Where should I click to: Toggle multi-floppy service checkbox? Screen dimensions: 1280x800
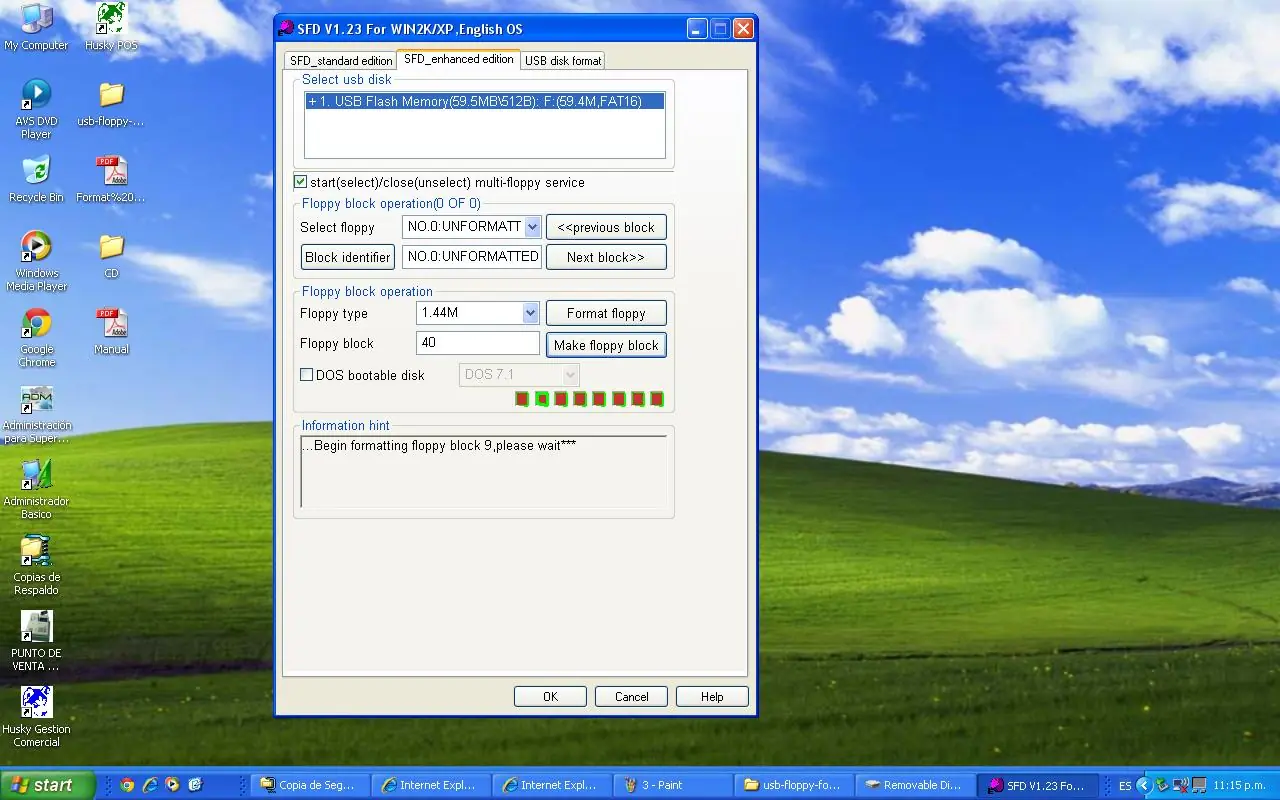[300, 182]
